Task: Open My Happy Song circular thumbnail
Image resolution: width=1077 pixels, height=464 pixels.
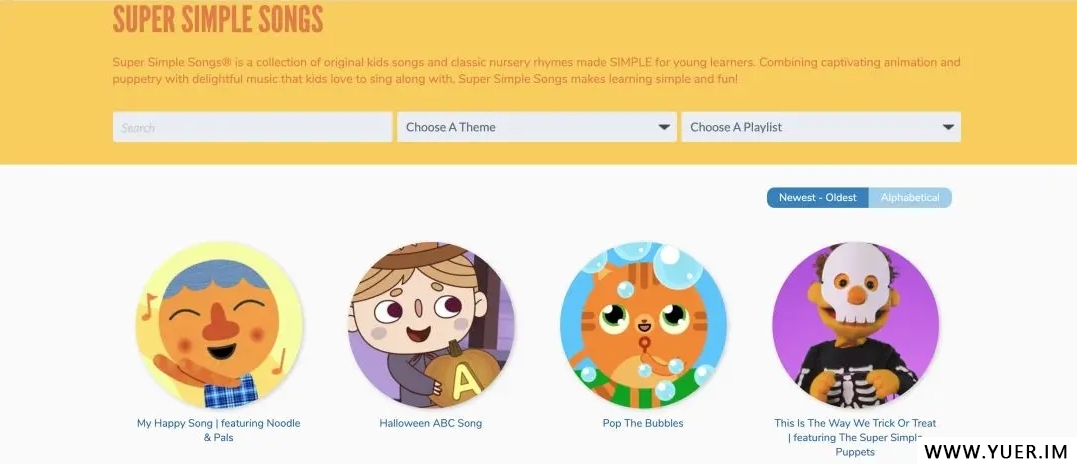Action: [219, 325]
